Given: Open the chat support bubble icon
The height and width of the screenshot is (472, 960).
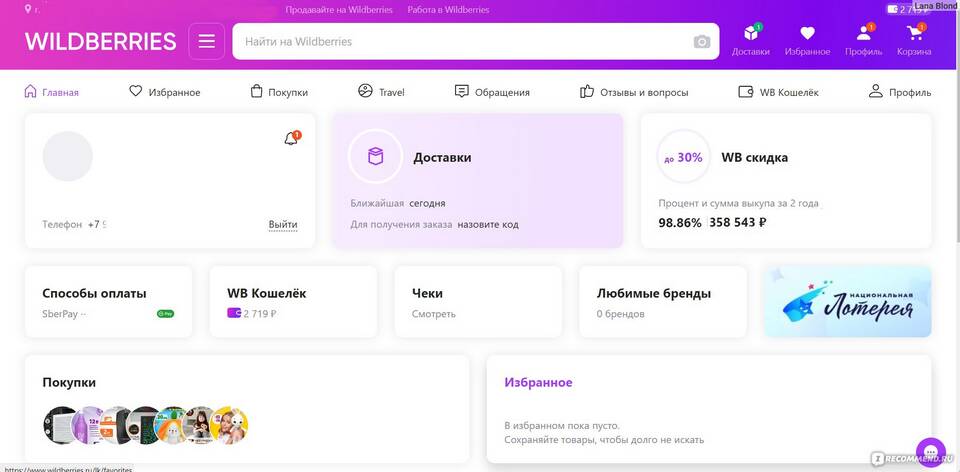Looking at the screenshot, I should pos(930,451).
